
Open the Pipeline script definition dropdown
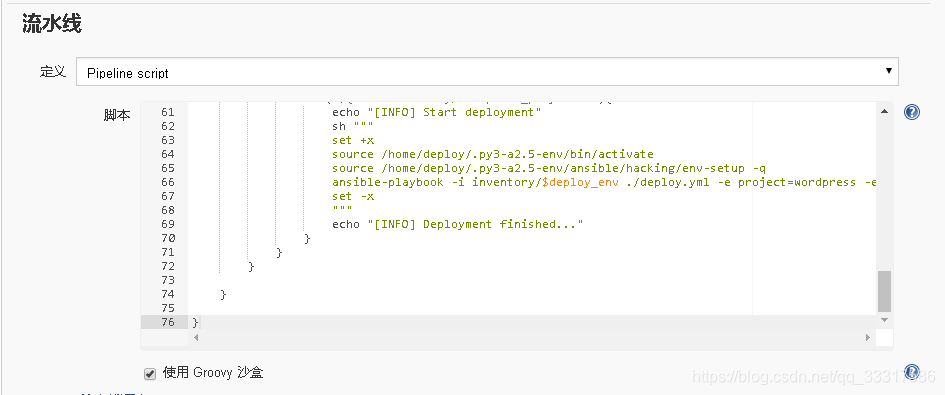pos(487,72)
